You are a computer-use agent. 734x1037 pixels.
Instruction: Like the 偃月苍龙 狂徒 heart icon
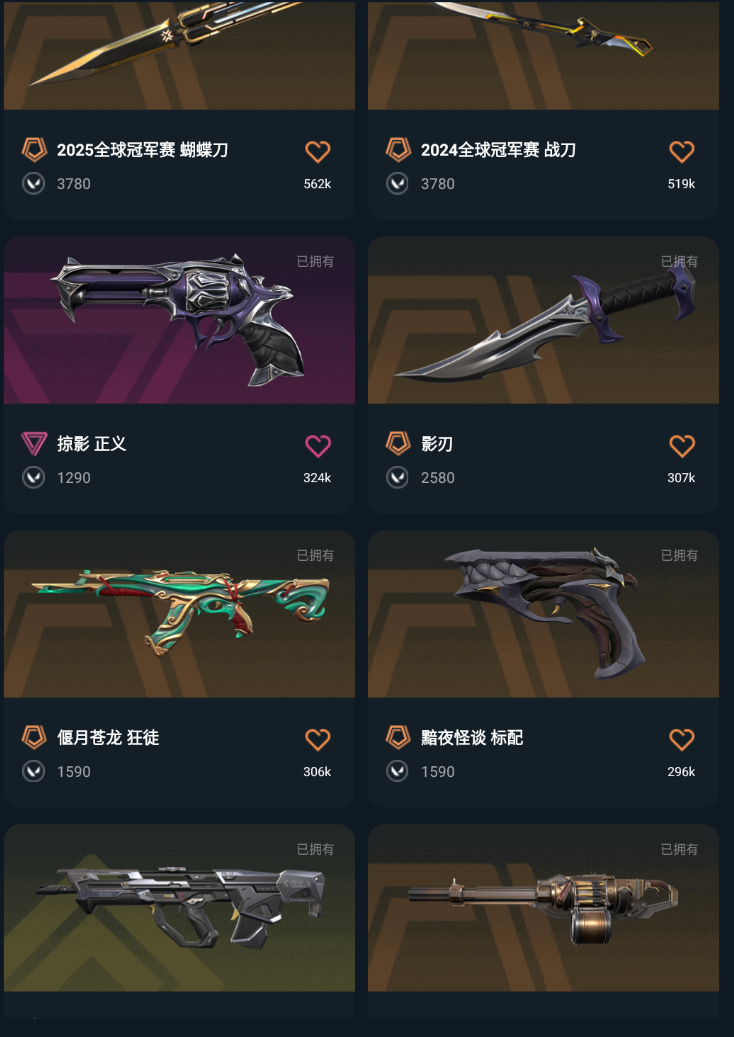tap(317, 739)
